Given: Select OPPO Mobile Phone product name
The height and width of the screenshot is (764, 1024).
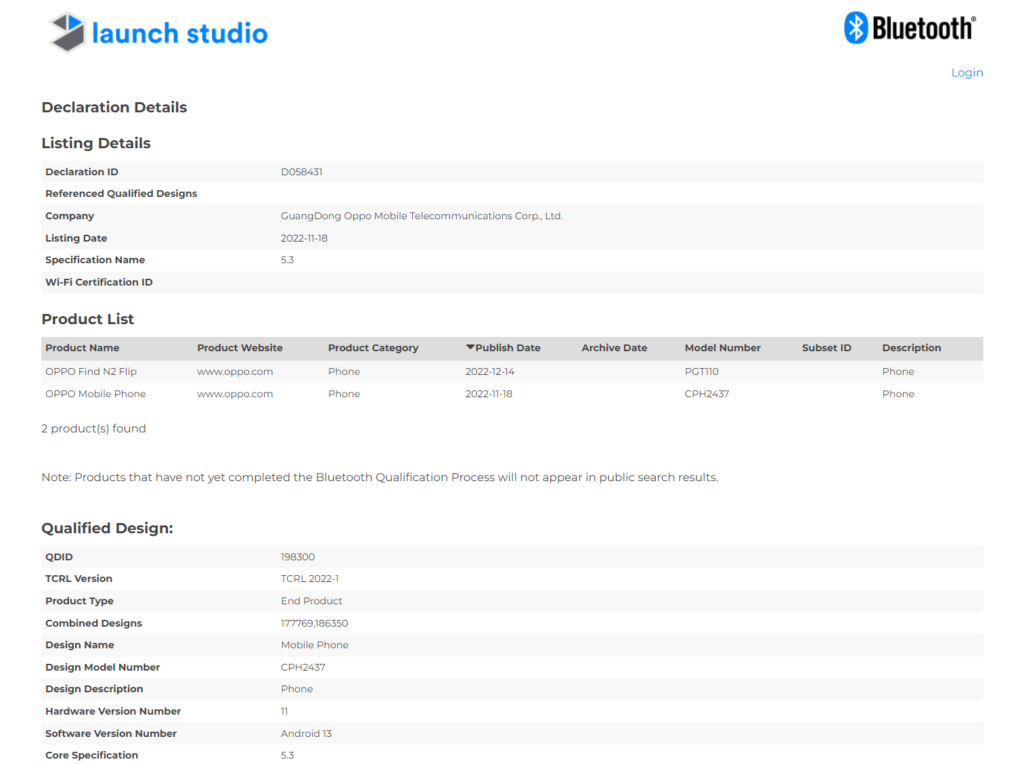Looking at the screenshot, I should pyautogui.click(x=95, y=394).
